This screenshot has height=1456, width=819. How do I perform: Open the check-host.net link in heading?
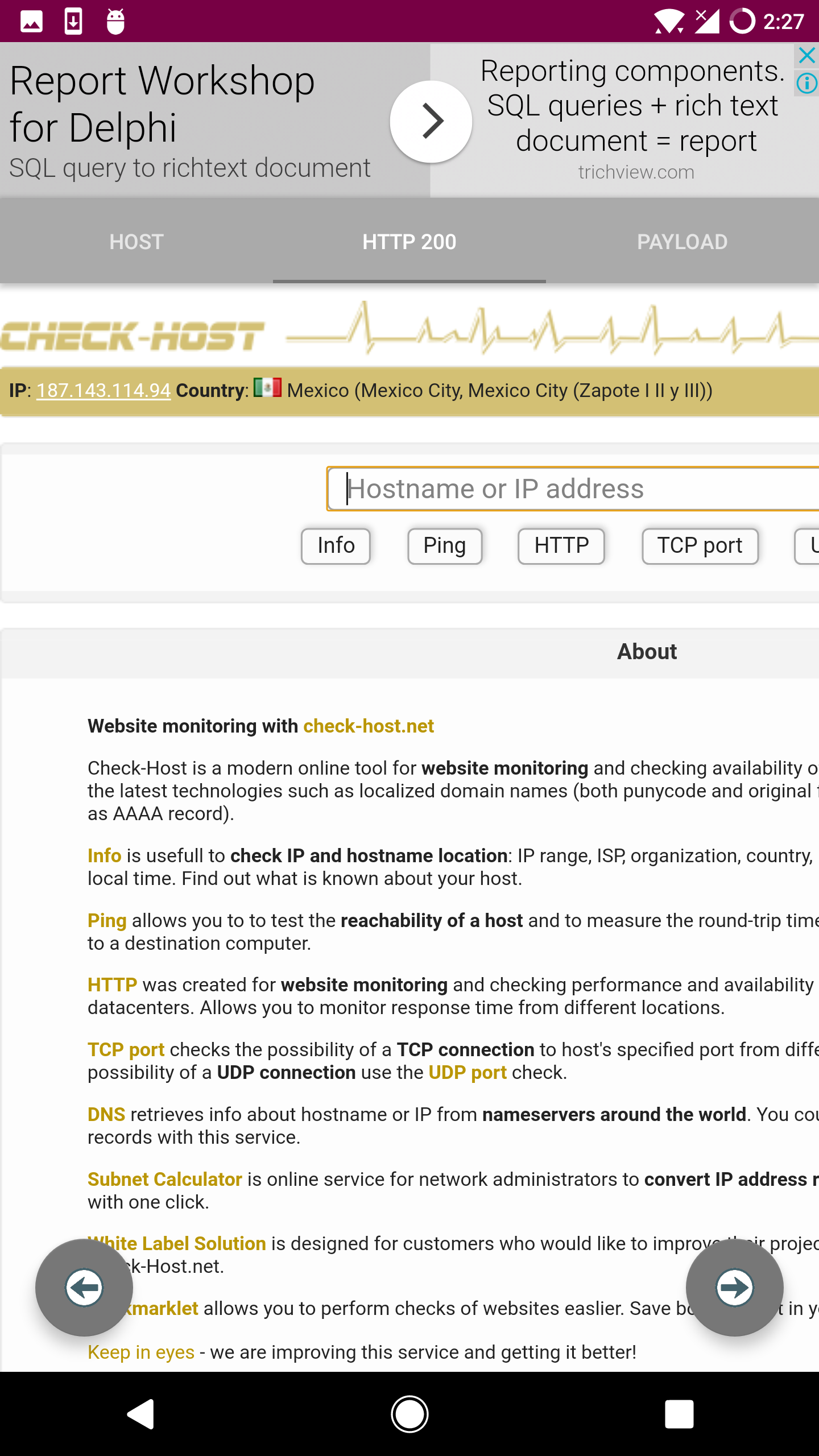tap(369, 726)
